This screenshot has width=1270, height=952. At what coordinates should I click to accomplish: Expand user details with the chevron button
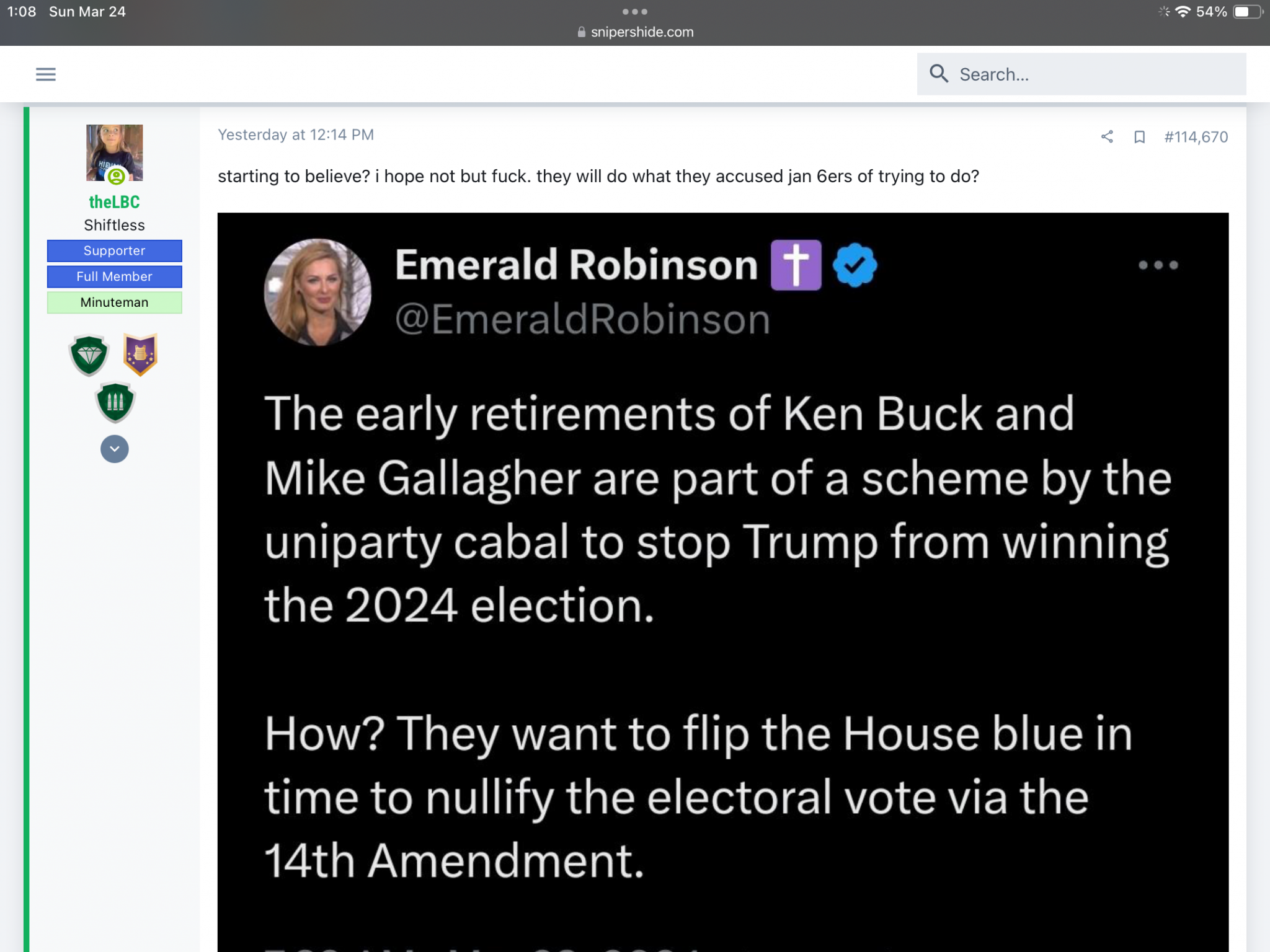[115, 449]
